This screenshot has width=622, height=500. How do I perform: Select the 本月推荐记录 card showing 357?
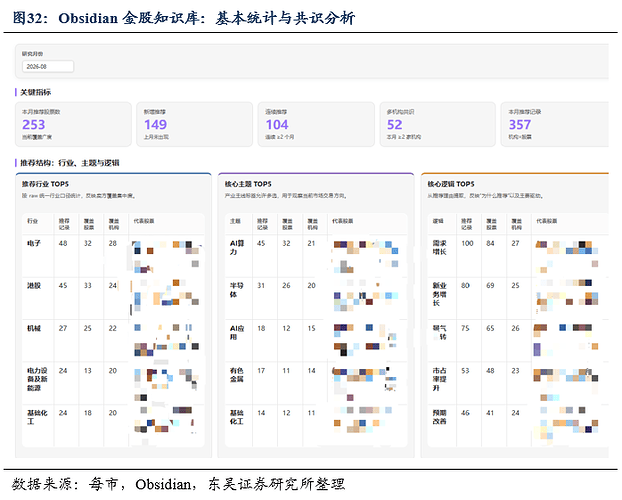click(x=555, y=124)
